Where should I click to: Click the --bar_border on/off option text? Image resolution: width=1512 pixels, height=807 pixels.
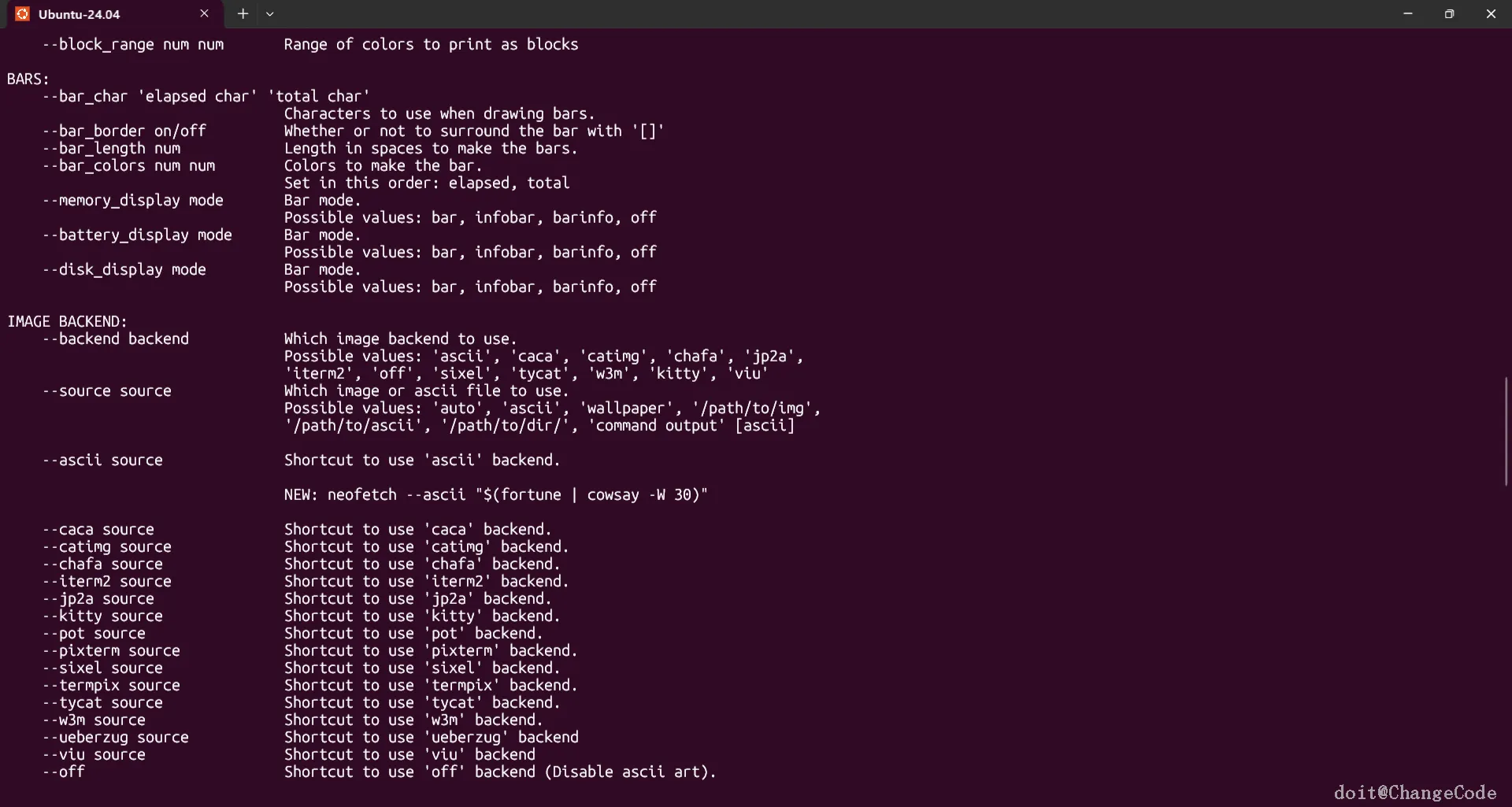pos(124,131)
